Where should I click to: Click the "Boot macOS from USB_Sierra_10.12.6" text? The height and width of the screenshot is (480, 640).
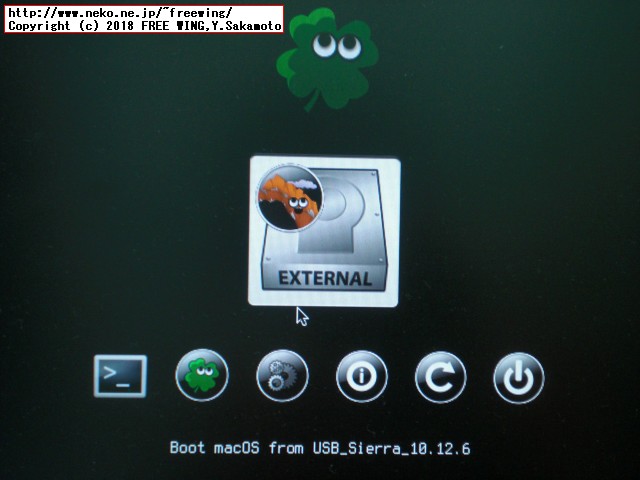320,448
